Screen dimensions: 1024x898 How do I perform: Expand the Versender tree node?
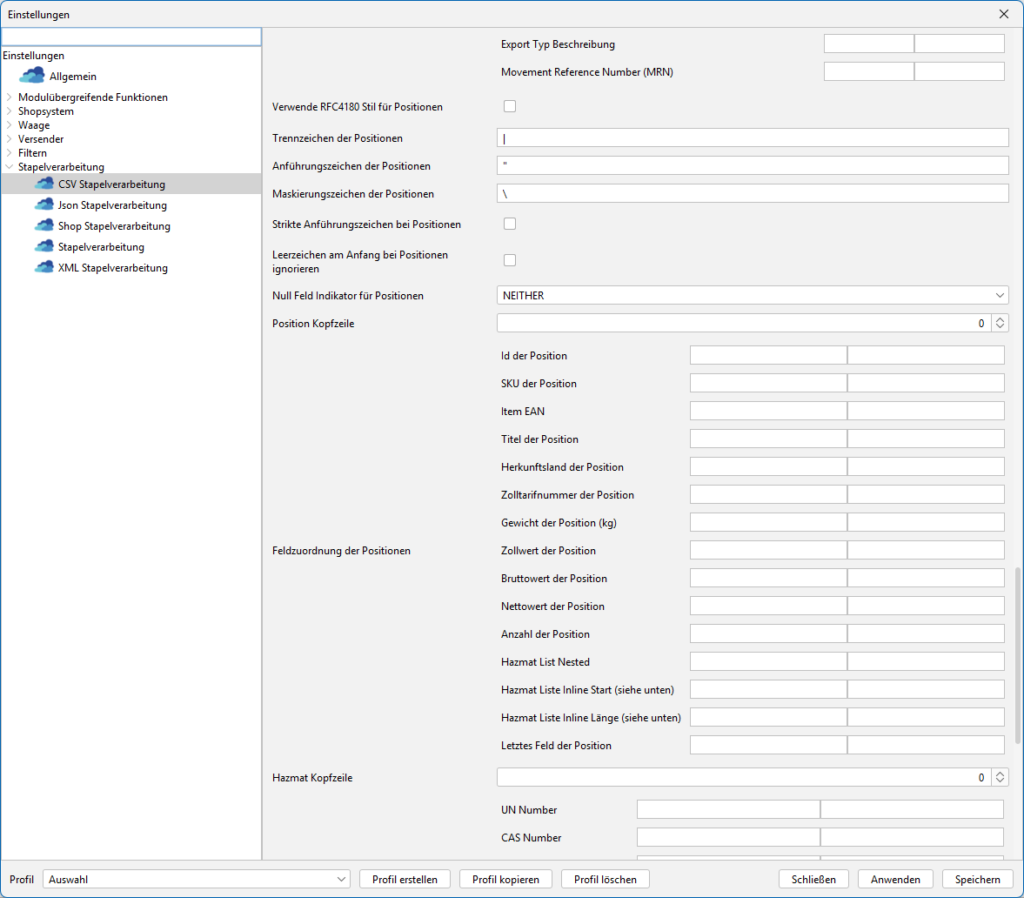(x=9, y=139)
